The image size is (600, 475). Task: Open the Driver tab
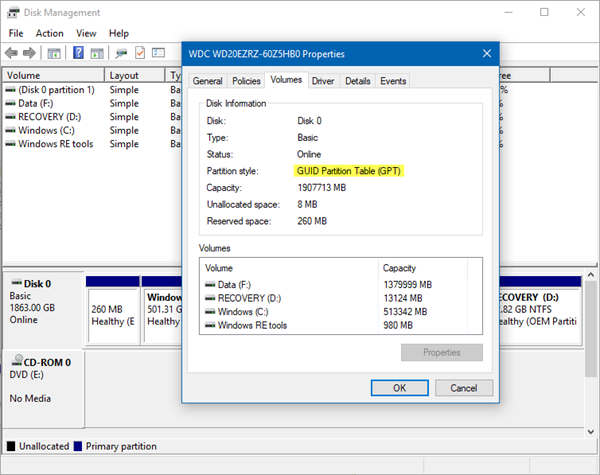pos(322,81)
